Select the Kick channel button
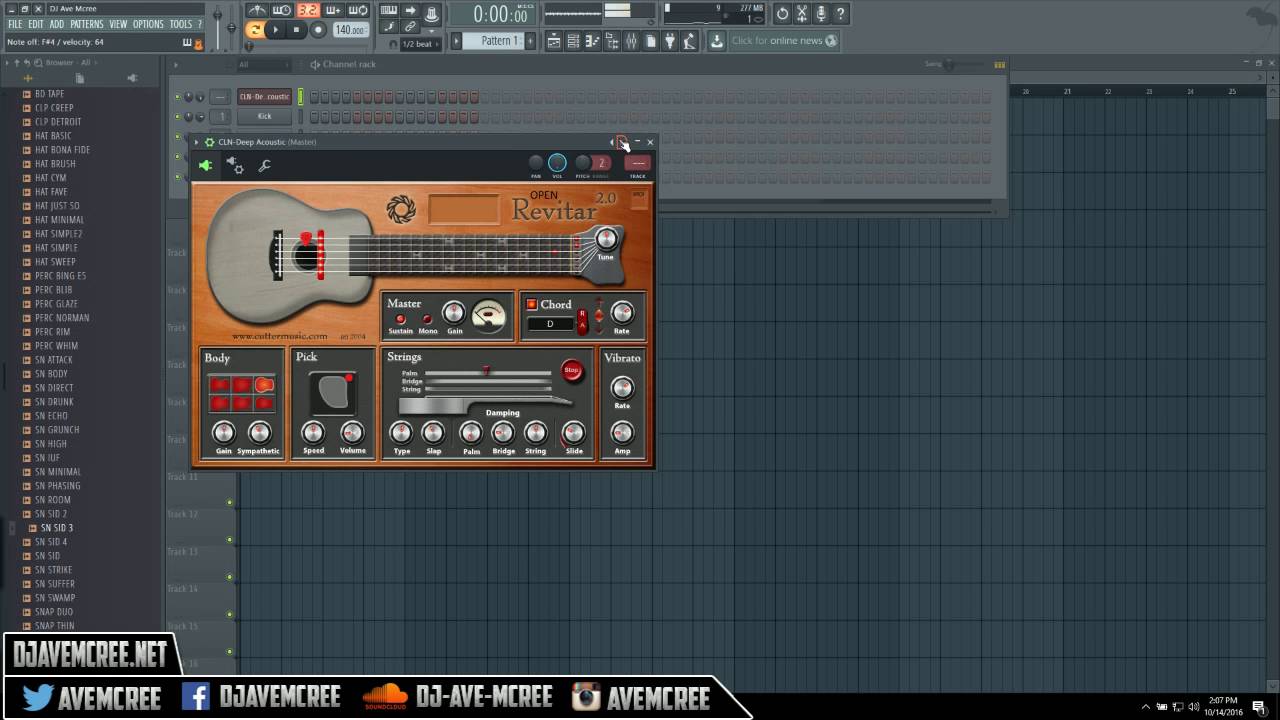The height and width of the screenshot is (720, 1280). point(264,116)
